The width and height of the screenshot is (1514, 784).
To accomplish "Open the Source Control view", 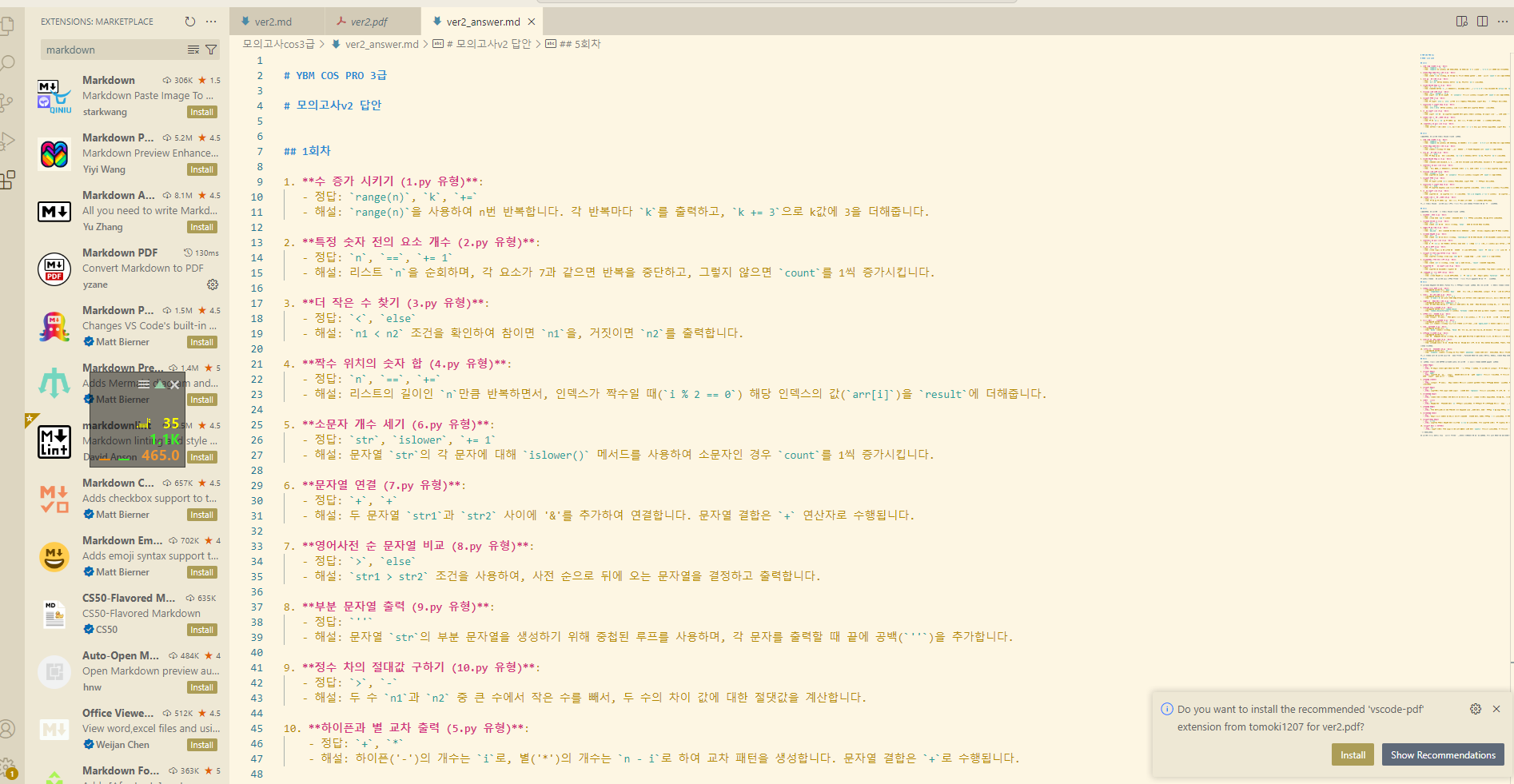I will (x=7, y=102).
